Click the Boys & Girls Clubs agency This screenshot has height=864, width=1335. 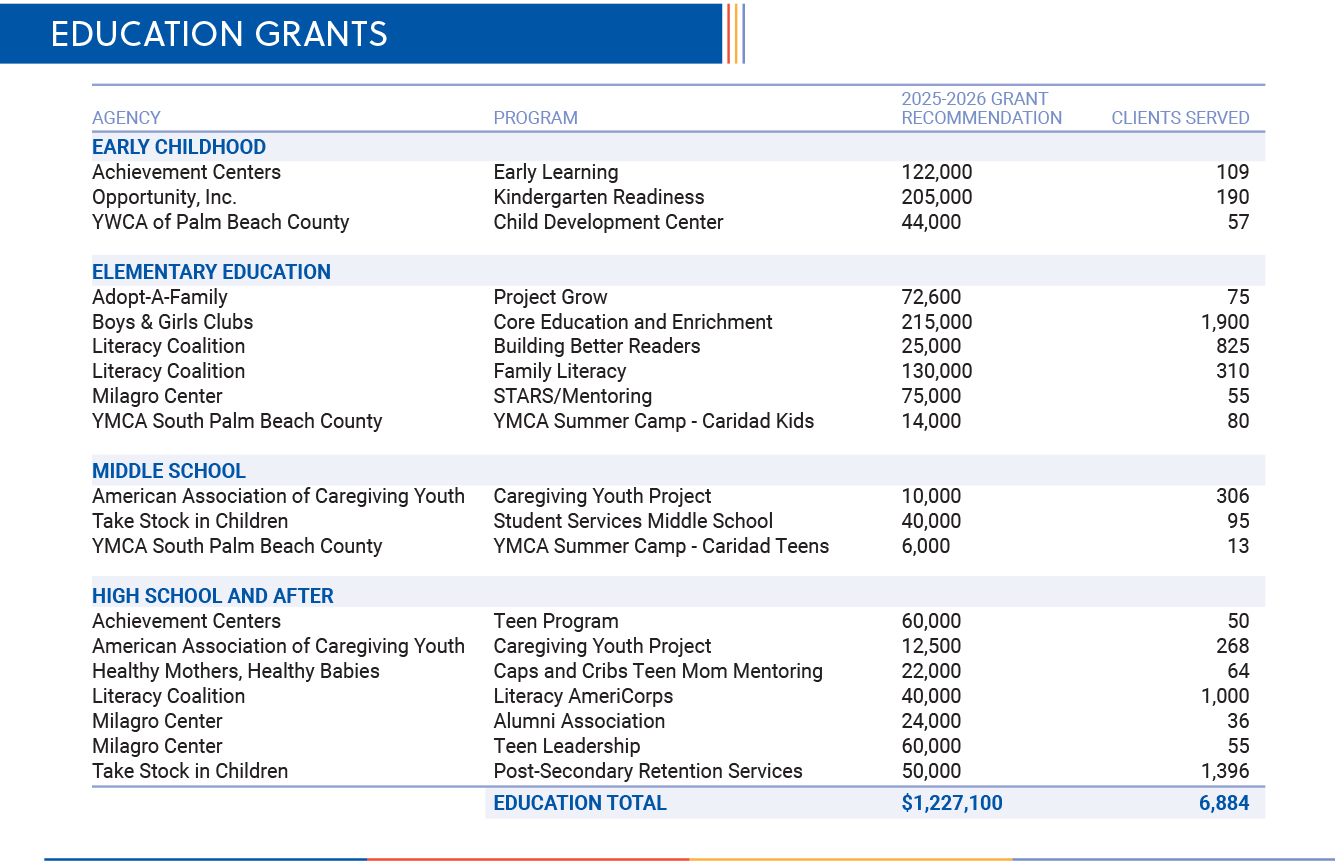172,322
